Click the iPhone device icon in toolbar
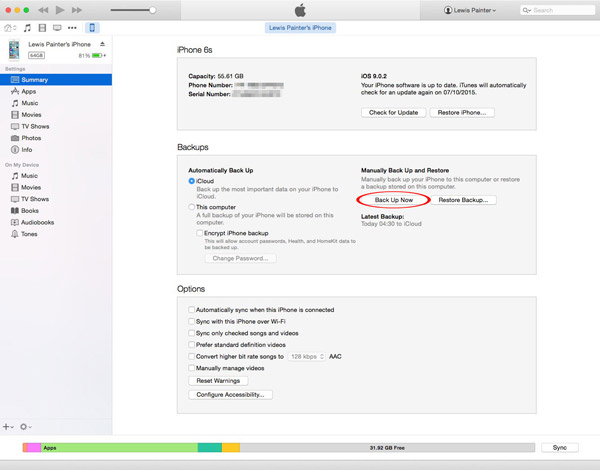 pyautogui.click(x=93, y=27)
